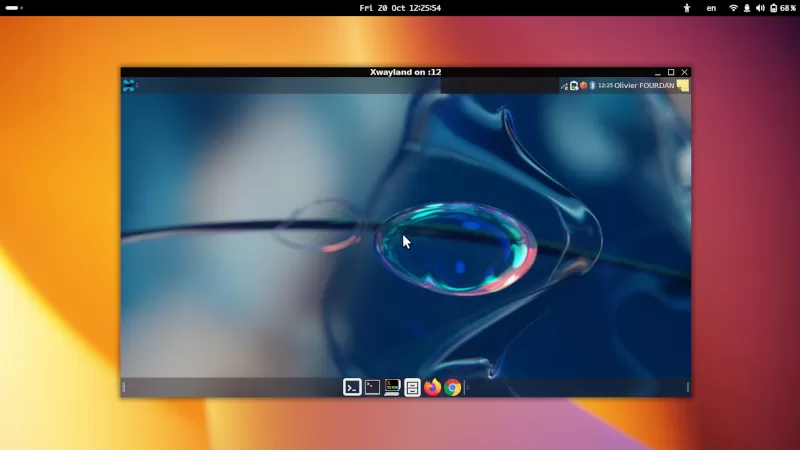This screenshot has height=450, width=800.
Task: Open the file manager drawer icon
Action: 412,387
